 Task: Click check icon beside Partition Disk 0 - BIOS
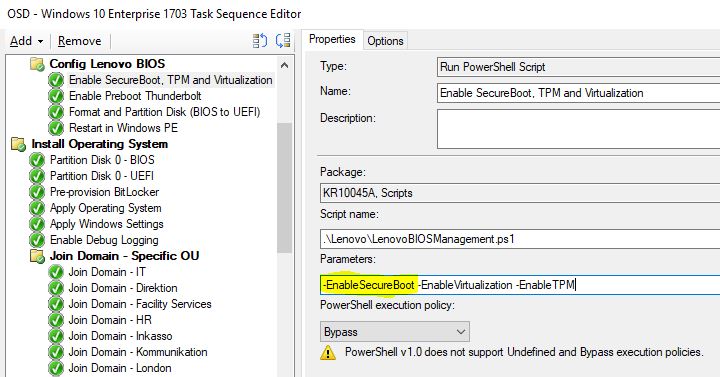point(37,160)
